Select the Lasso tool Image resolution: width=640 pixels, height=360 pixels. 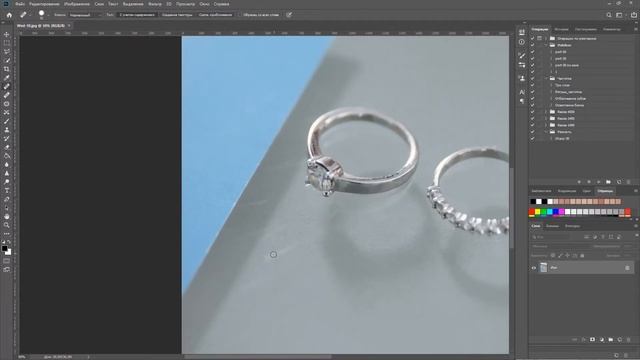(x=7, y=51)
